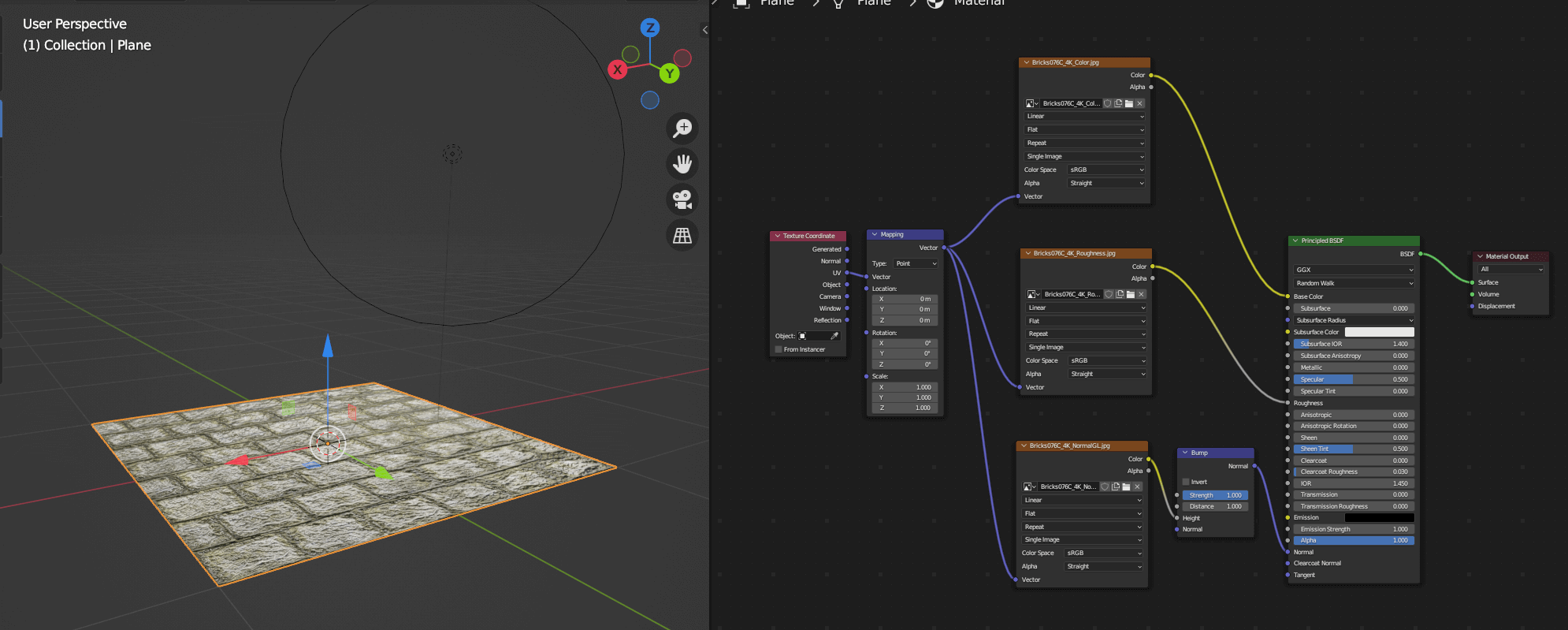Click eyedropper in Texture Coordinate Object field

[834, 336]
